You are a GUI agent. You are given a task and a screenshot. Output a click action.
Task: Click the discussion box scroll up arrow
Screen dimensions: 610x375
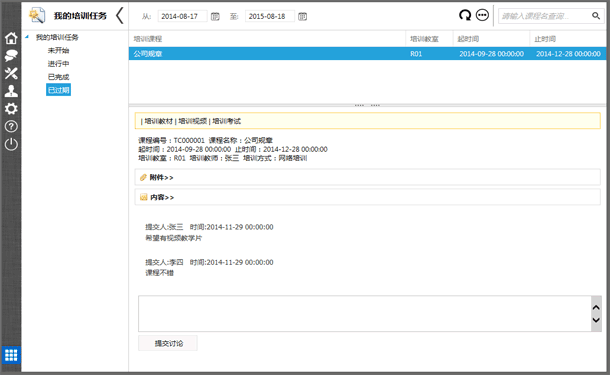click(596, 307)
